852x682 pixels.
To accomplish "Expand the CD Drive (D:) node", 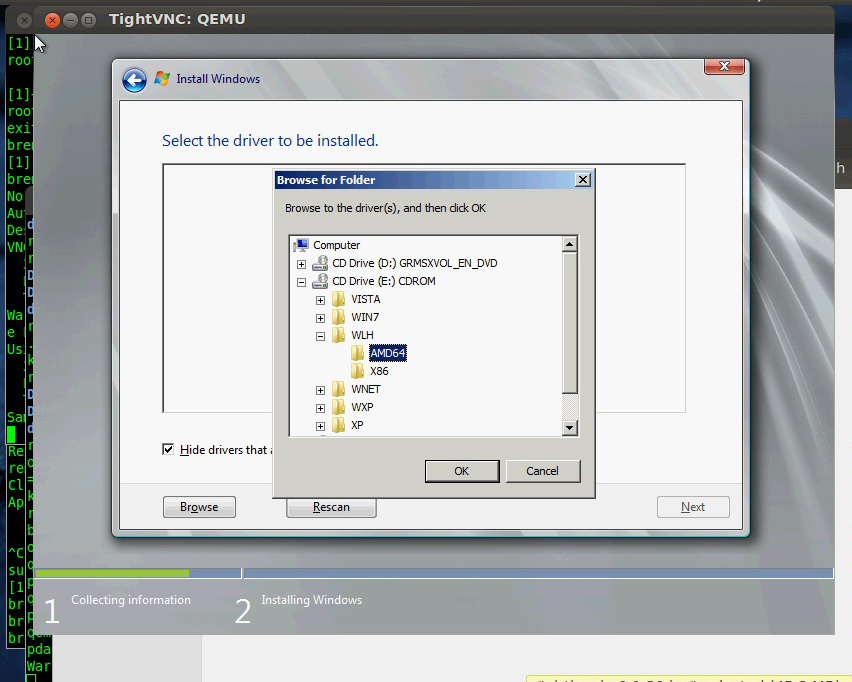I will 302,264.
